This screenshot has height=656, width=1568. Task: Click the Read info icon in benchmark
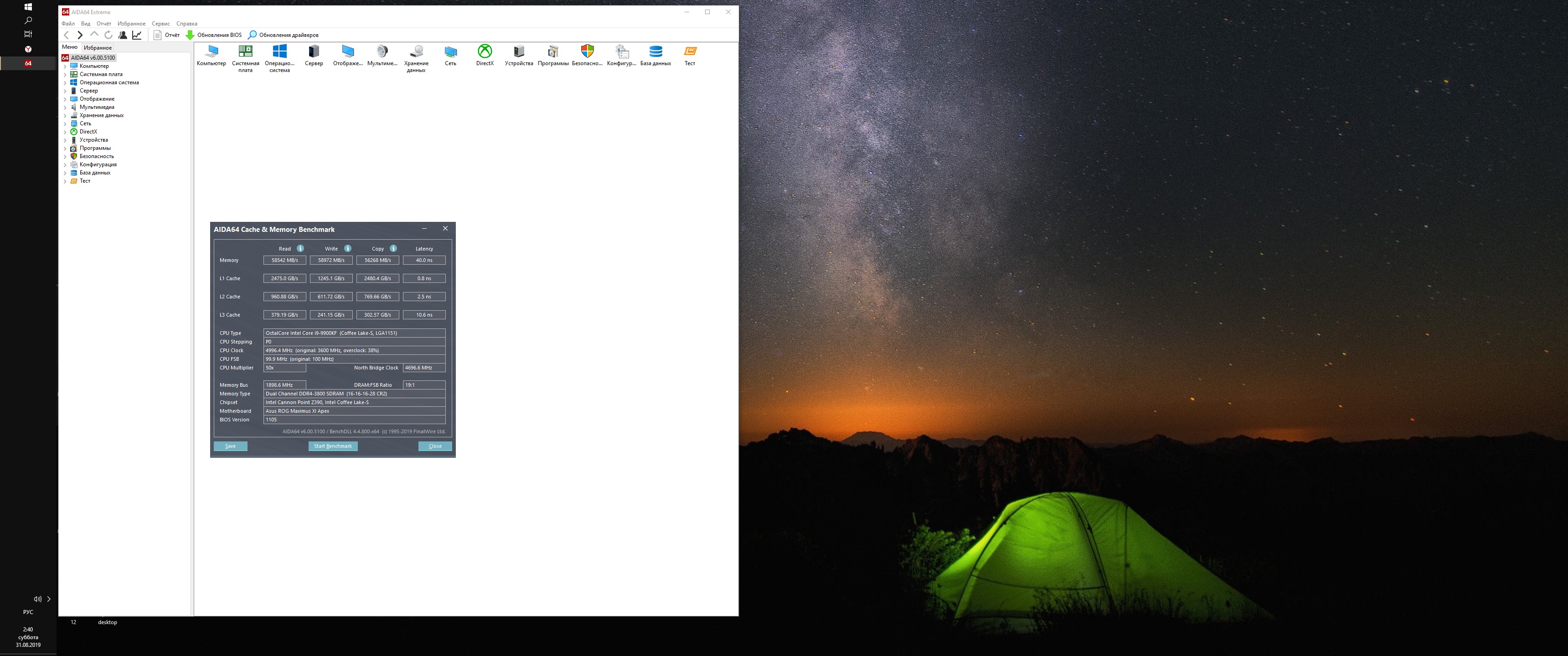click(x=300, y=248)
